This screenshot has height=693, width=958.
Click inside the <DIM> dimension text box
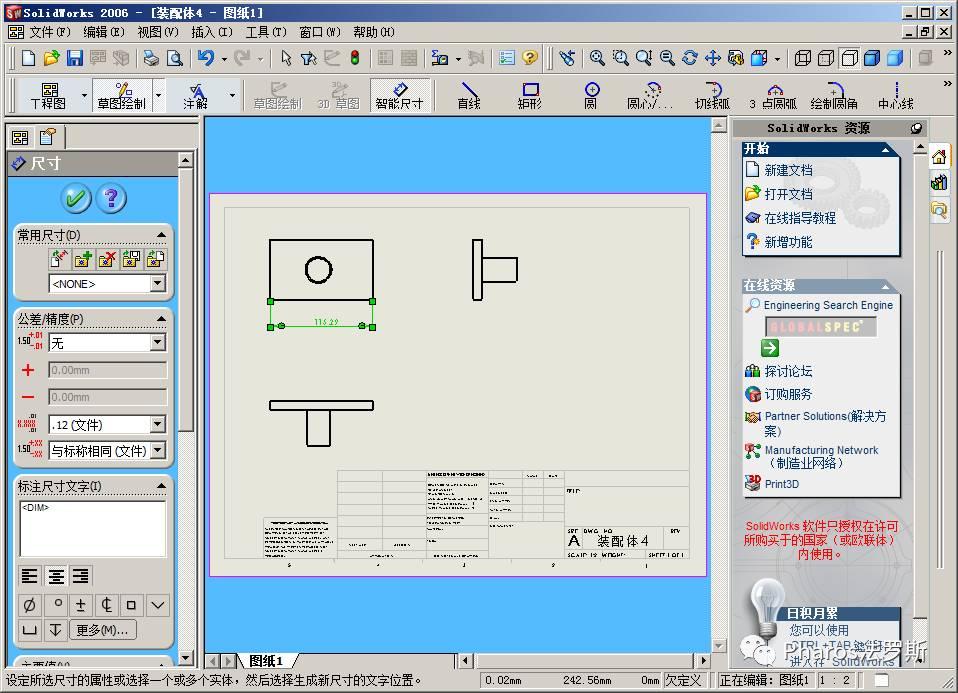(x=92, y=528)
